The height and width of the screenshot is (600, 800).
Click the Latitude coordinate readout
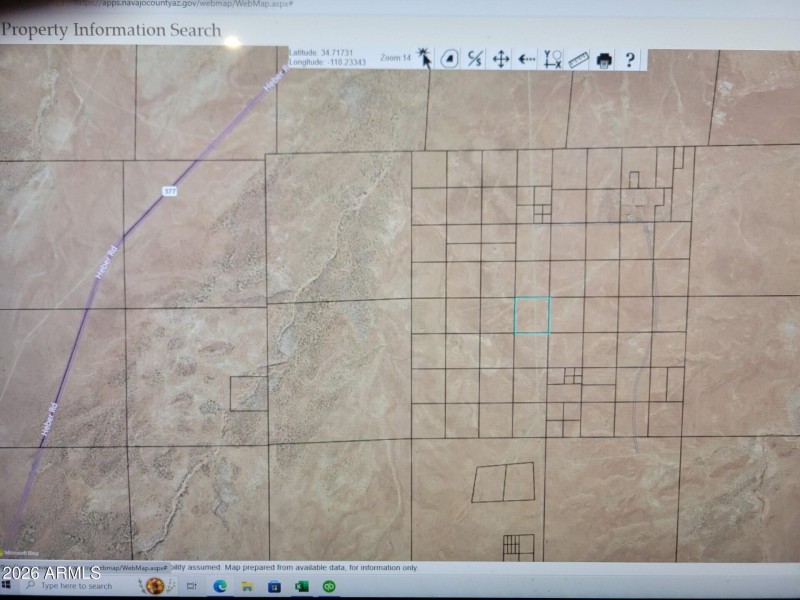(320, 50)
